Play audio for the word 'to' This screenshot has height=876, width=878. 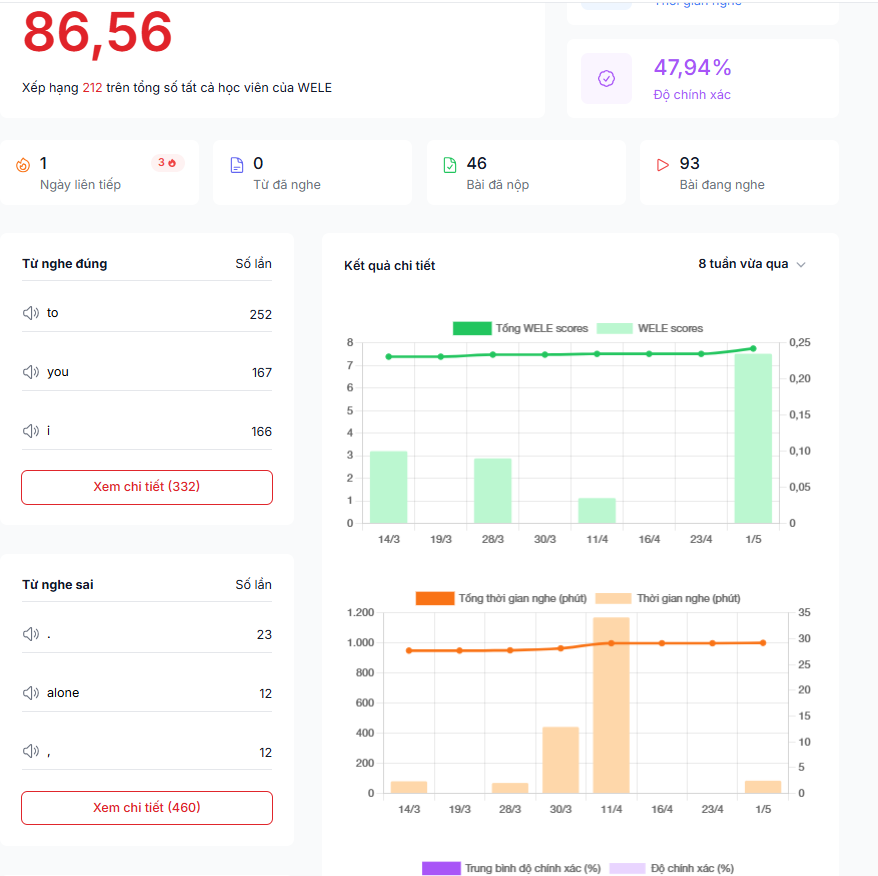(31, 313)
